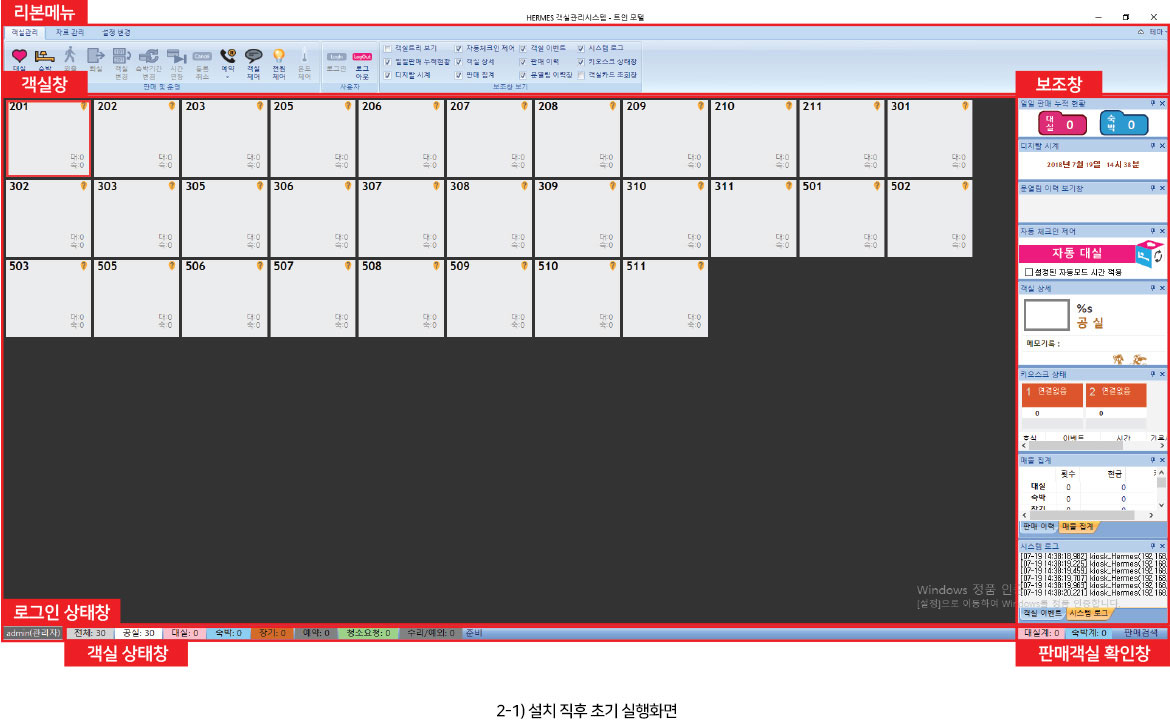
Task: Click the 외출 walking person icon
Action: click(x=70, y=54)
